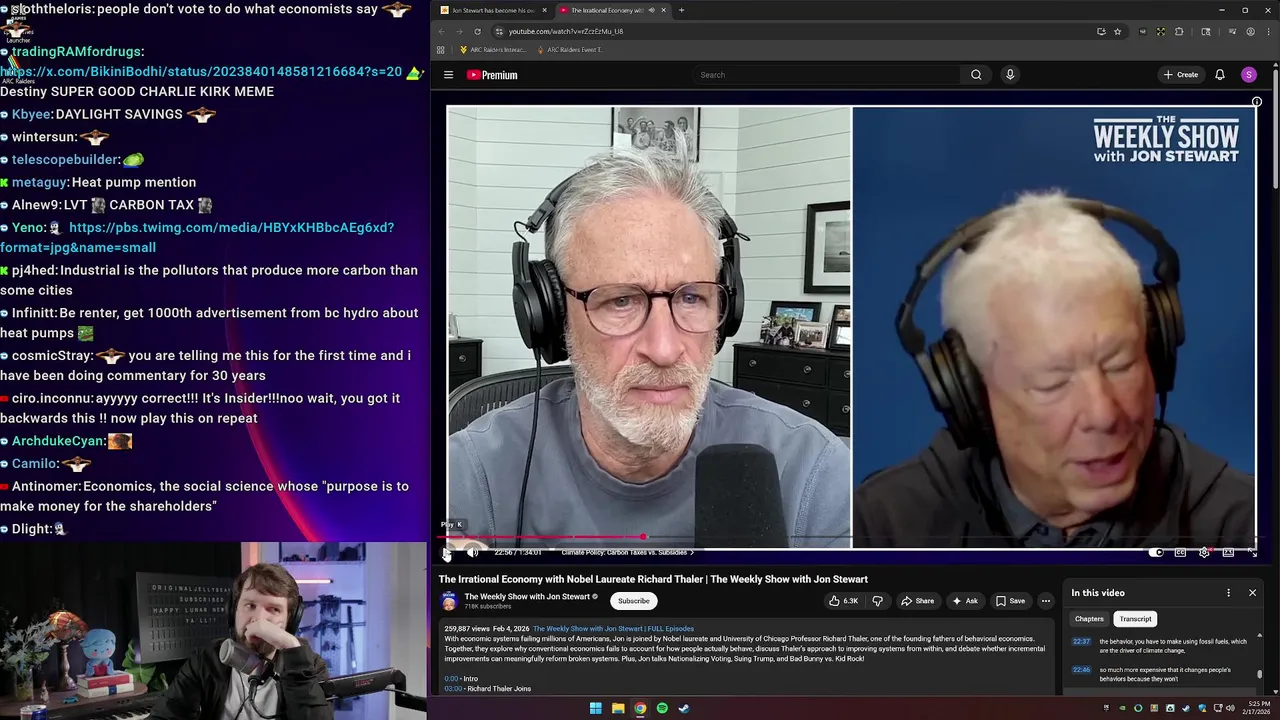
Task: Bookmark this page with star icon
Action: point(1117,31)
